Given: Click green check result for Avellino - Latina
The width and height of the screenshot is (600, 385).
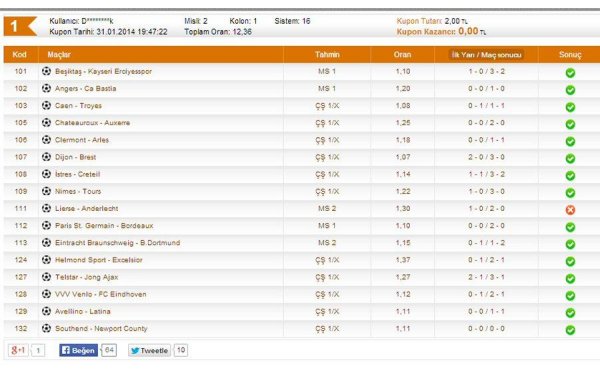Looking at the screenshot, I should point(570,313).
